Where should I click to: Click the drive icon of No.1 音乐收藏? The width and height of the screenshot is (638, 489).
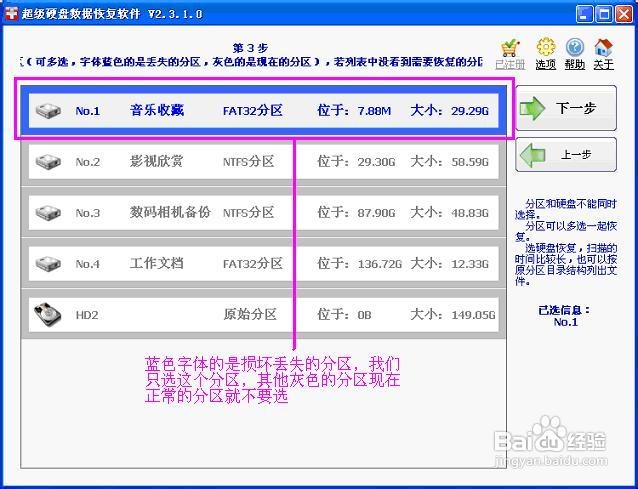(x=48, y=111)
